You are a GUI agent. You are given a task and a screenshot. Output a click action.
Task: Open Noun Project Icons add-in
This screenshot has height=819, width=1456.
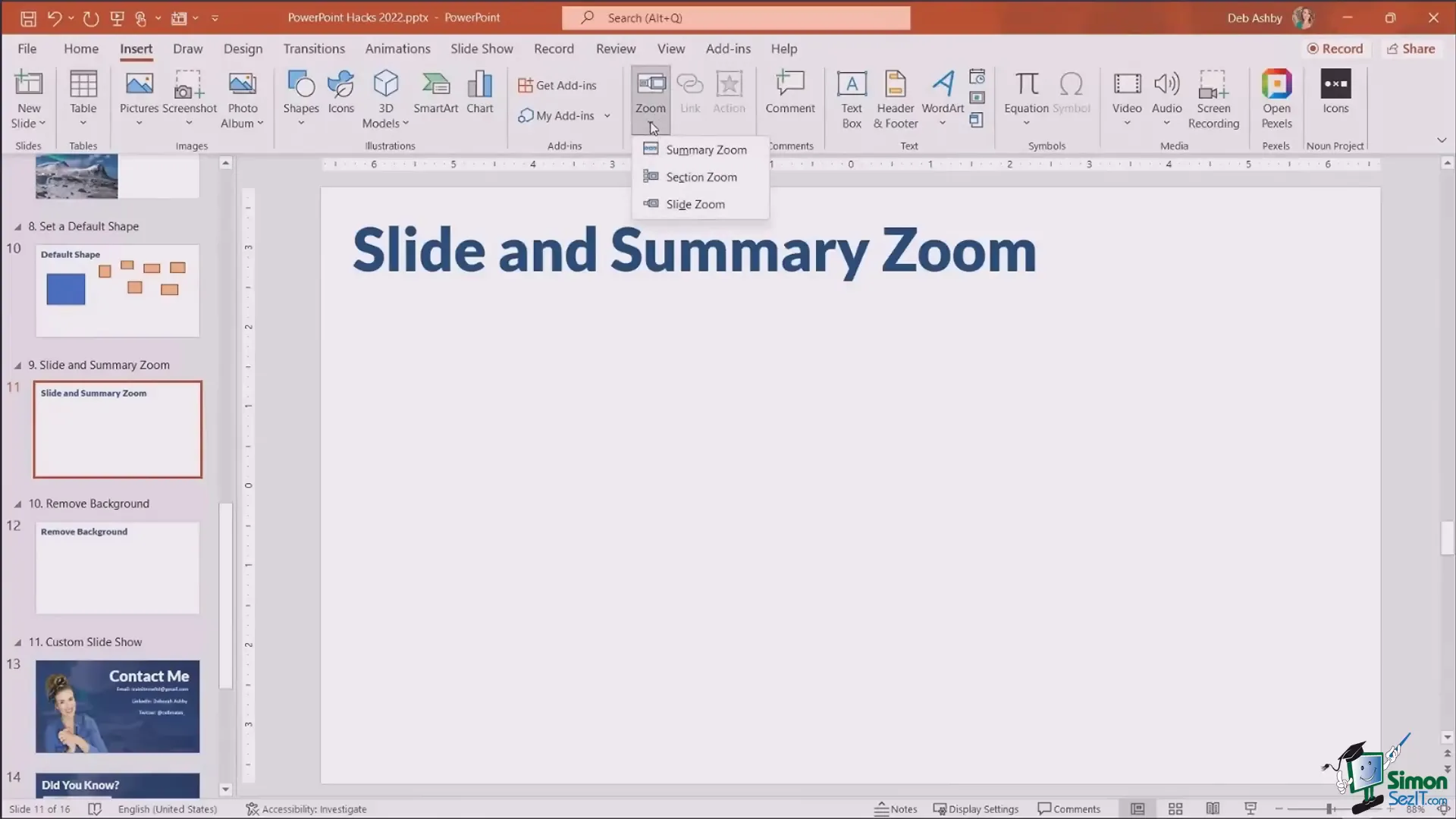pyautogui.click(x=1335, y=93)
